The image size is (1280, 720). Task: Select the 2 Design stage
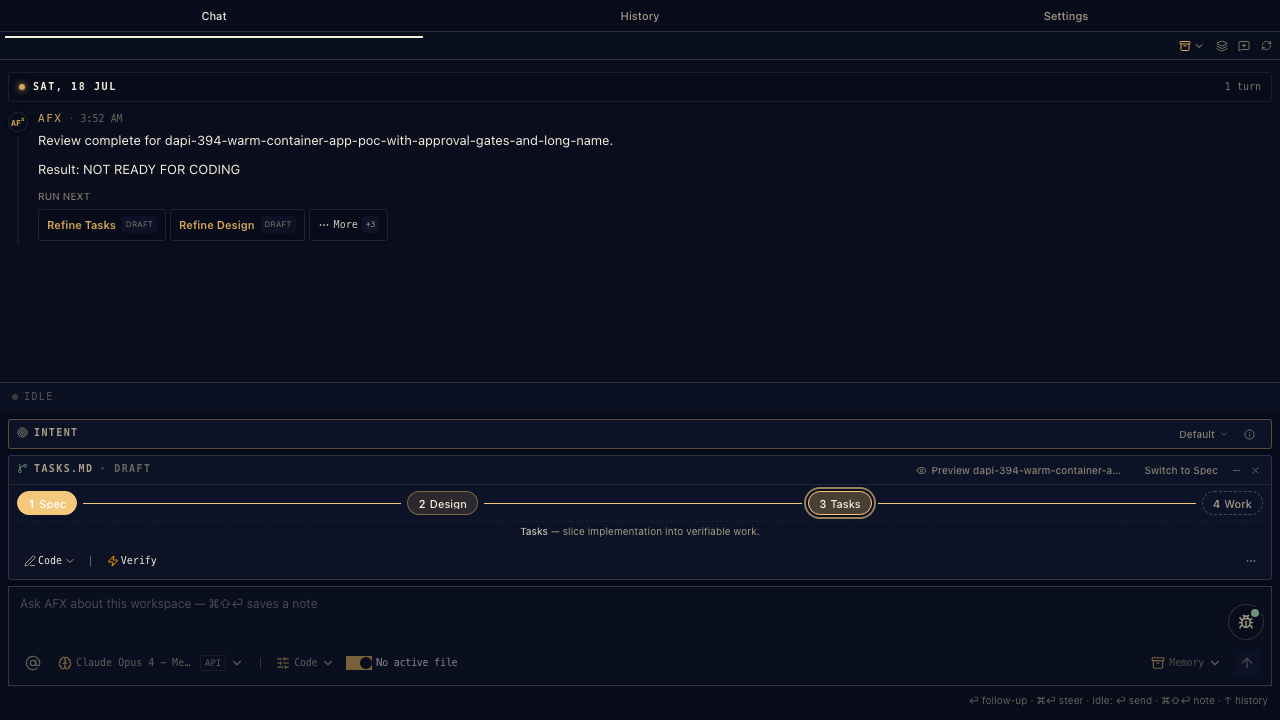click(x=442, y=503)
